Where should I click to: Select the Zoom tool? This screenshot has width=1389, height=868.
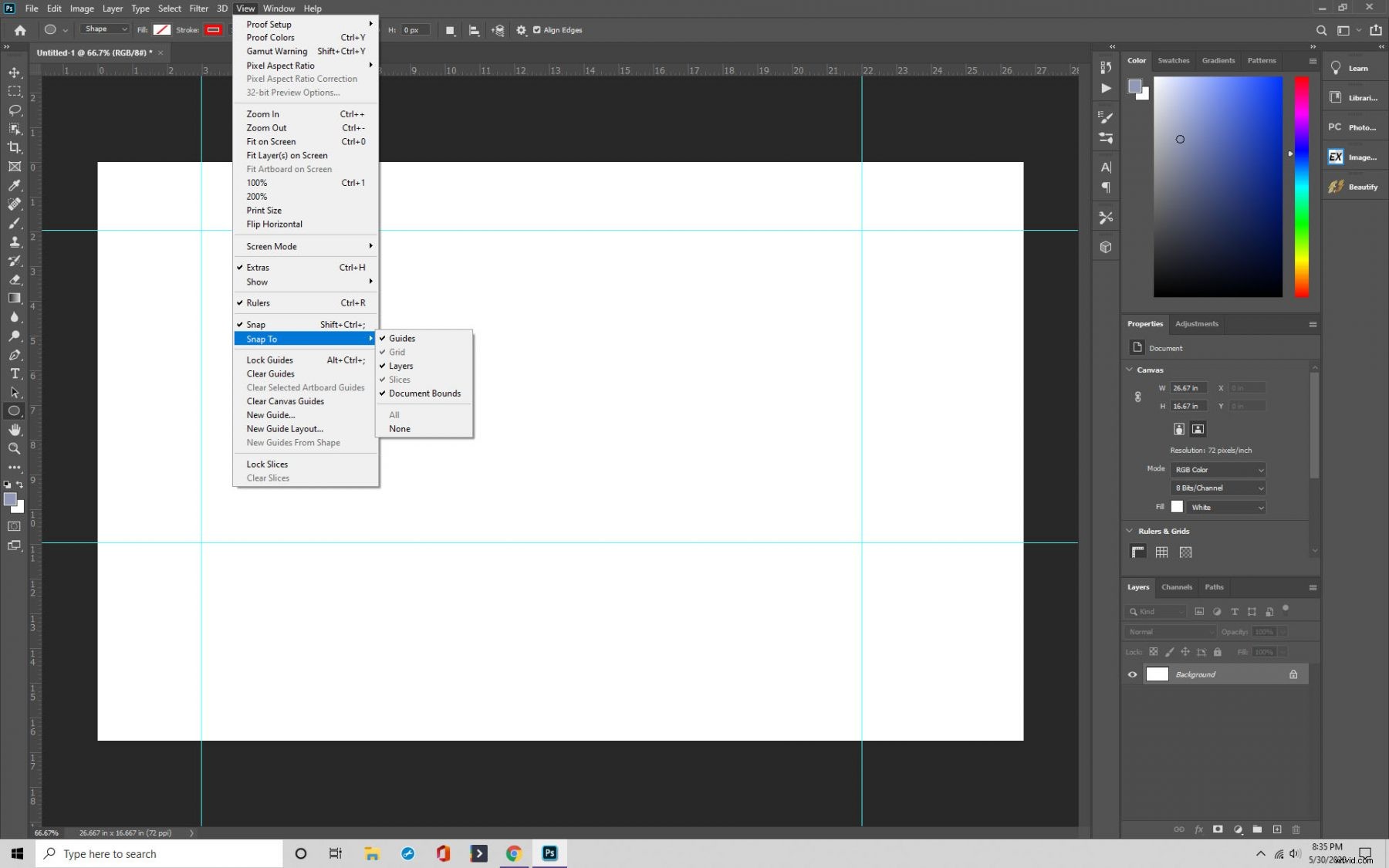[14, 448]
